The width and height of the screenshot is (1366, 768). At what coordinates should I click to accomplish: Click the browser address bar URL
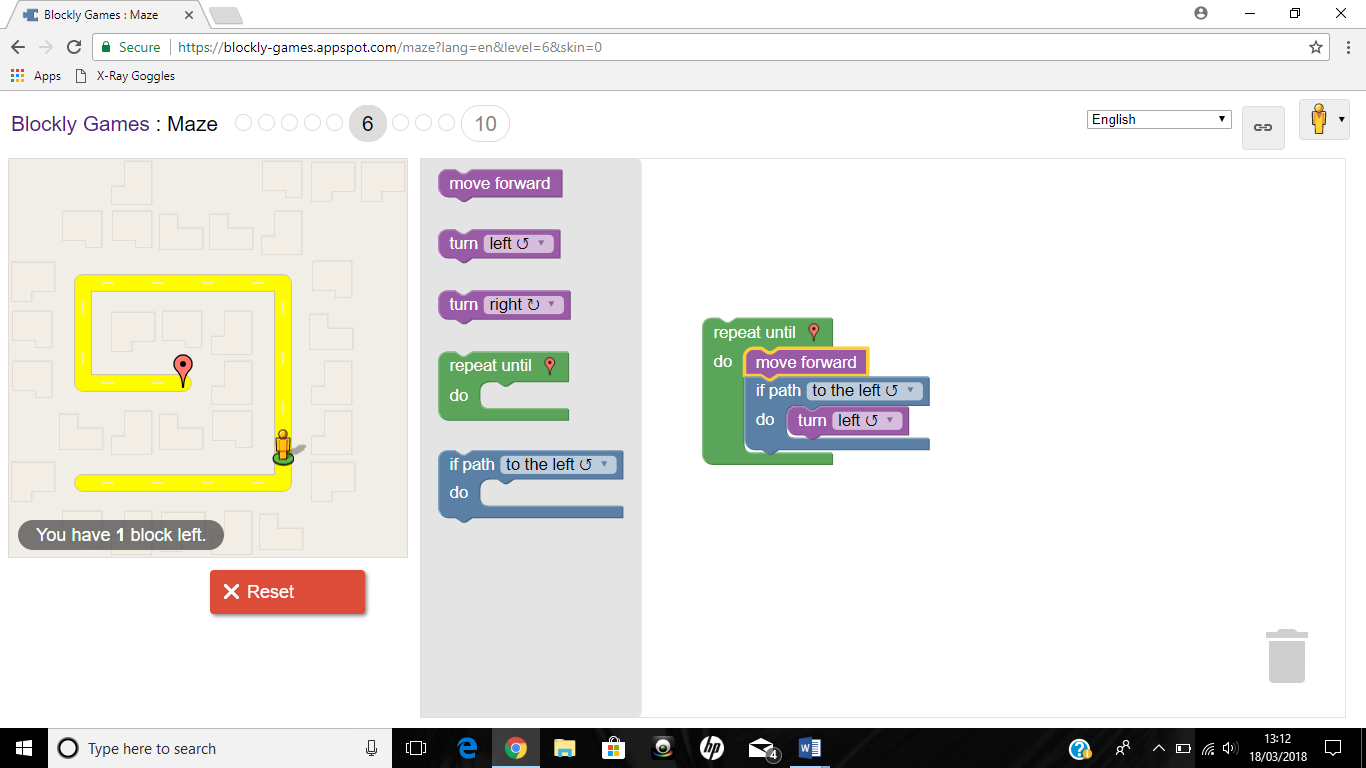tap(390, 47)
